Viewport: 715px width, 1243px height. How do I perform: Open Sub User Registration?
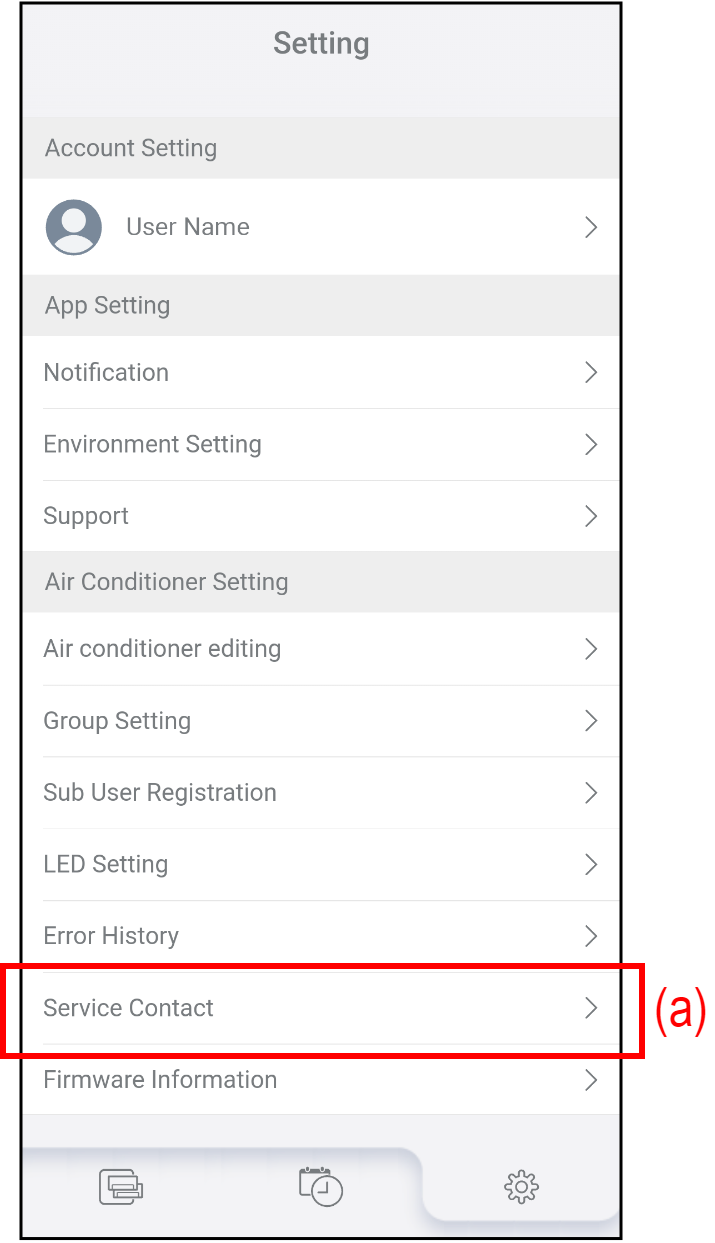(x=160, y=793)
